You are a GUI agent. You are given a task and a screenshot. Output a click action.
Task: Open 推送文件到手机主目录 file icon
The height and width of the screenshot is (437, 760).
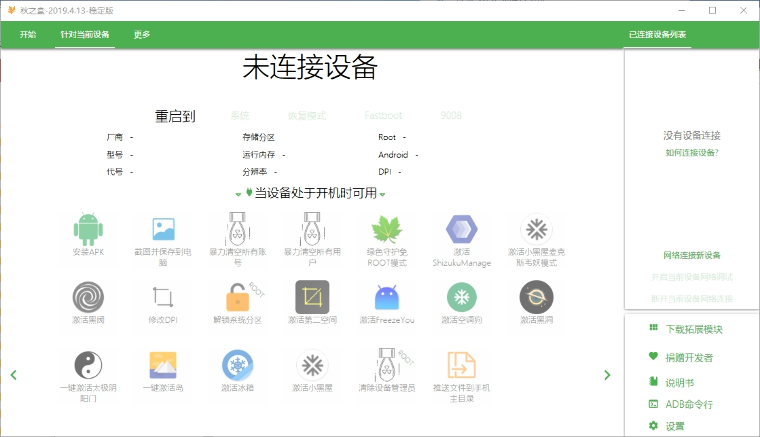(461, 365)
